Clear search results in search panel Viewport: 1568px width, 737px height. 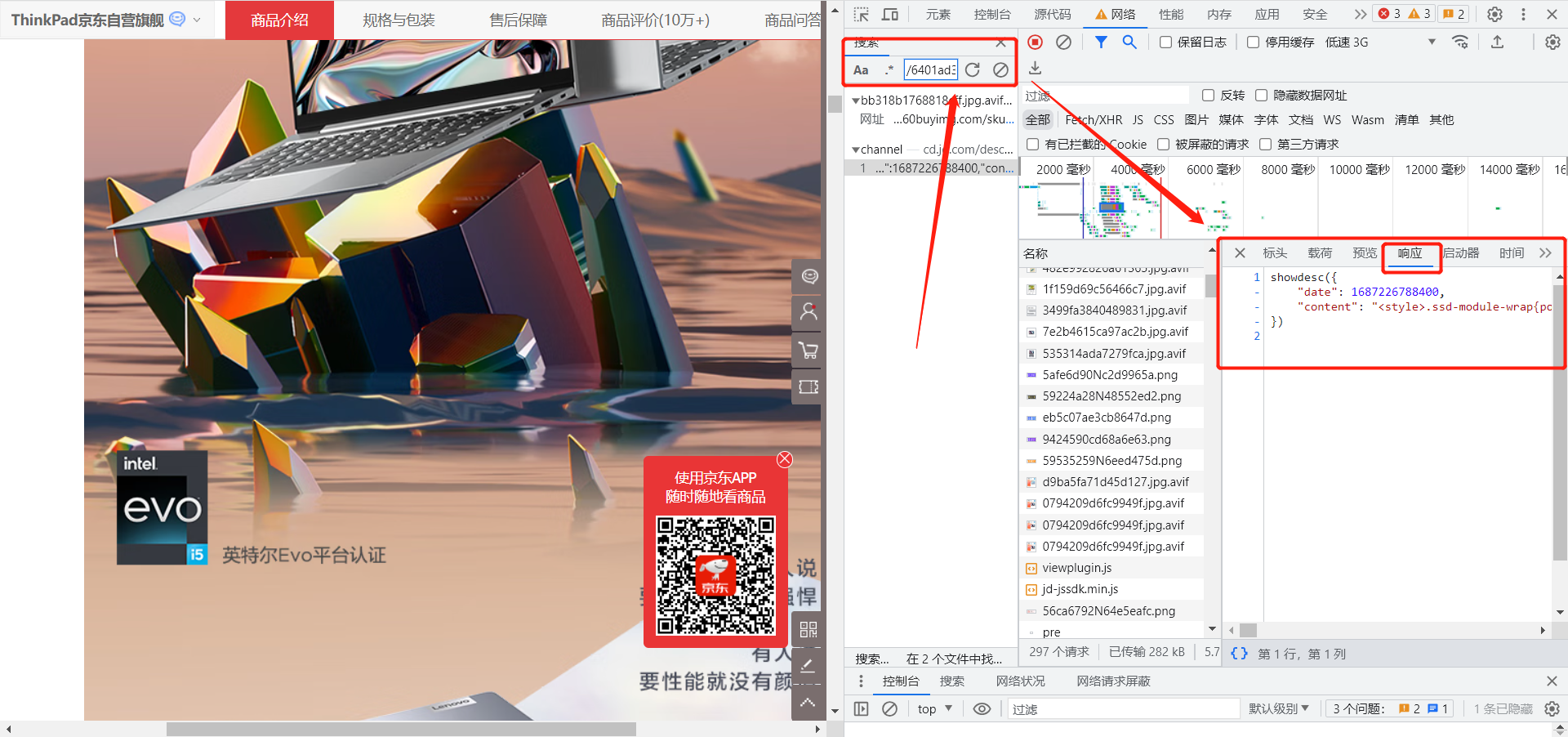1000,70
